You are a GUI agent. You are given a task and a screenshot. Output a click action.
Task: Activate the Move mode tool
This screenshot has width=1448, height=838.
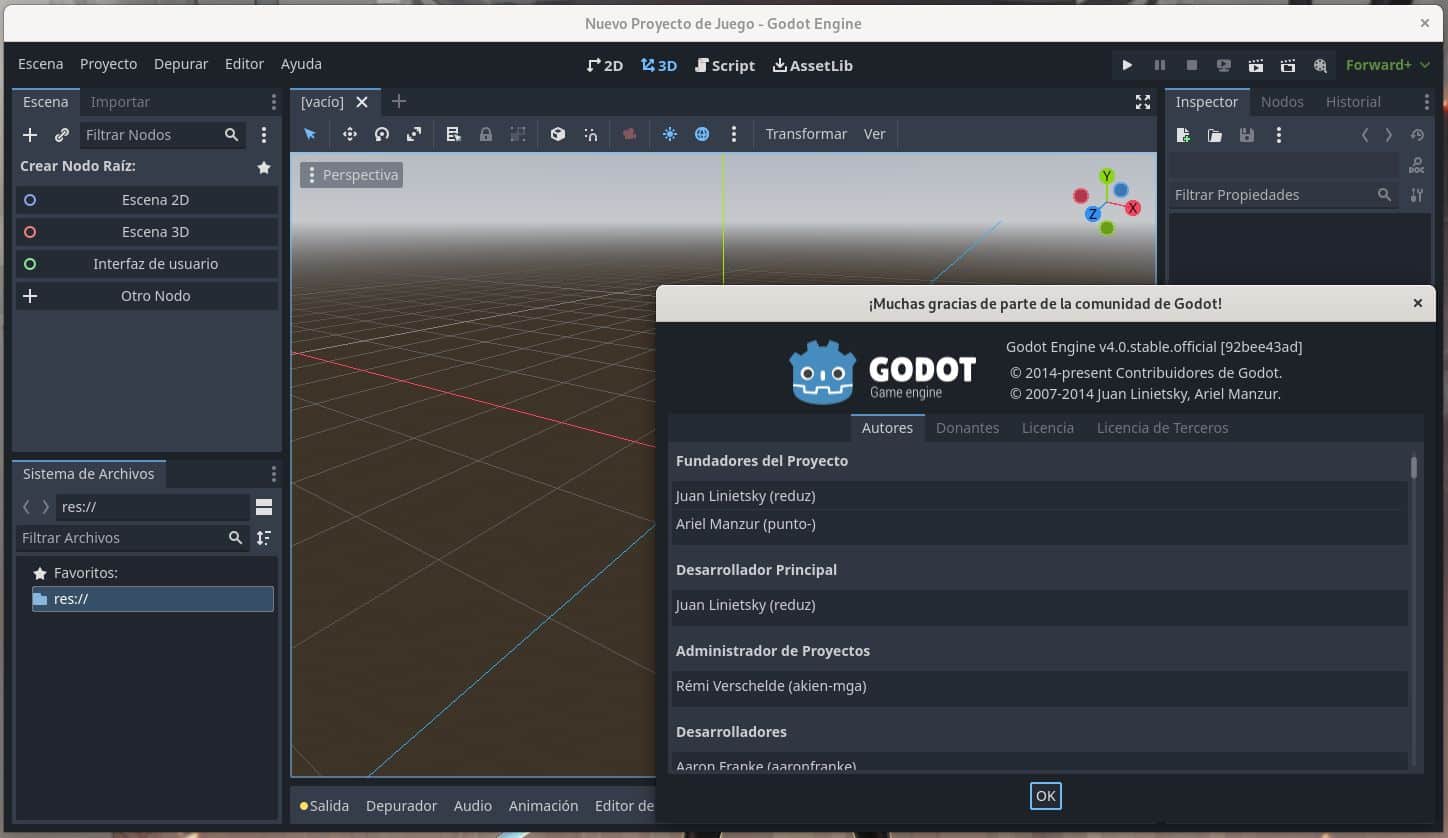pos(350,134)
